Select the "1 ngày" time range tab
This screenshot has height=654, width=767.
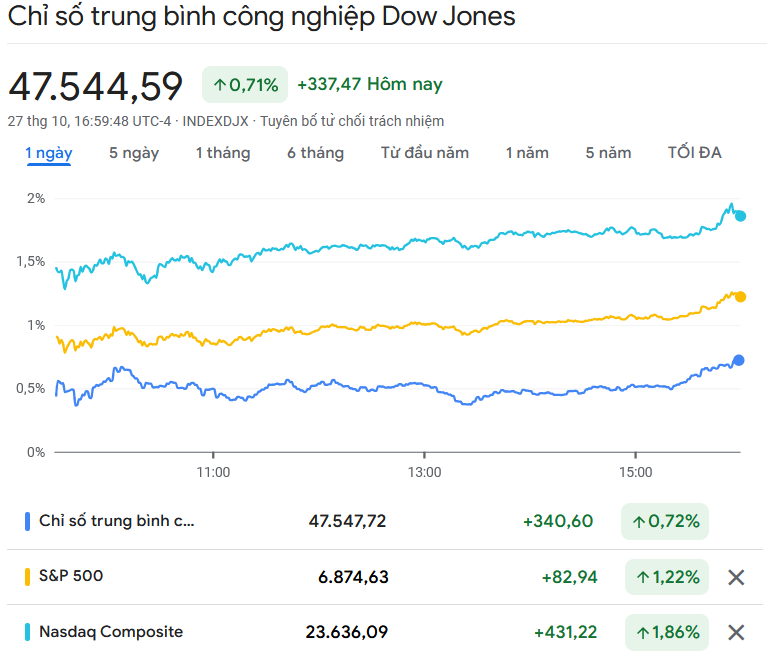pos(48,153)
